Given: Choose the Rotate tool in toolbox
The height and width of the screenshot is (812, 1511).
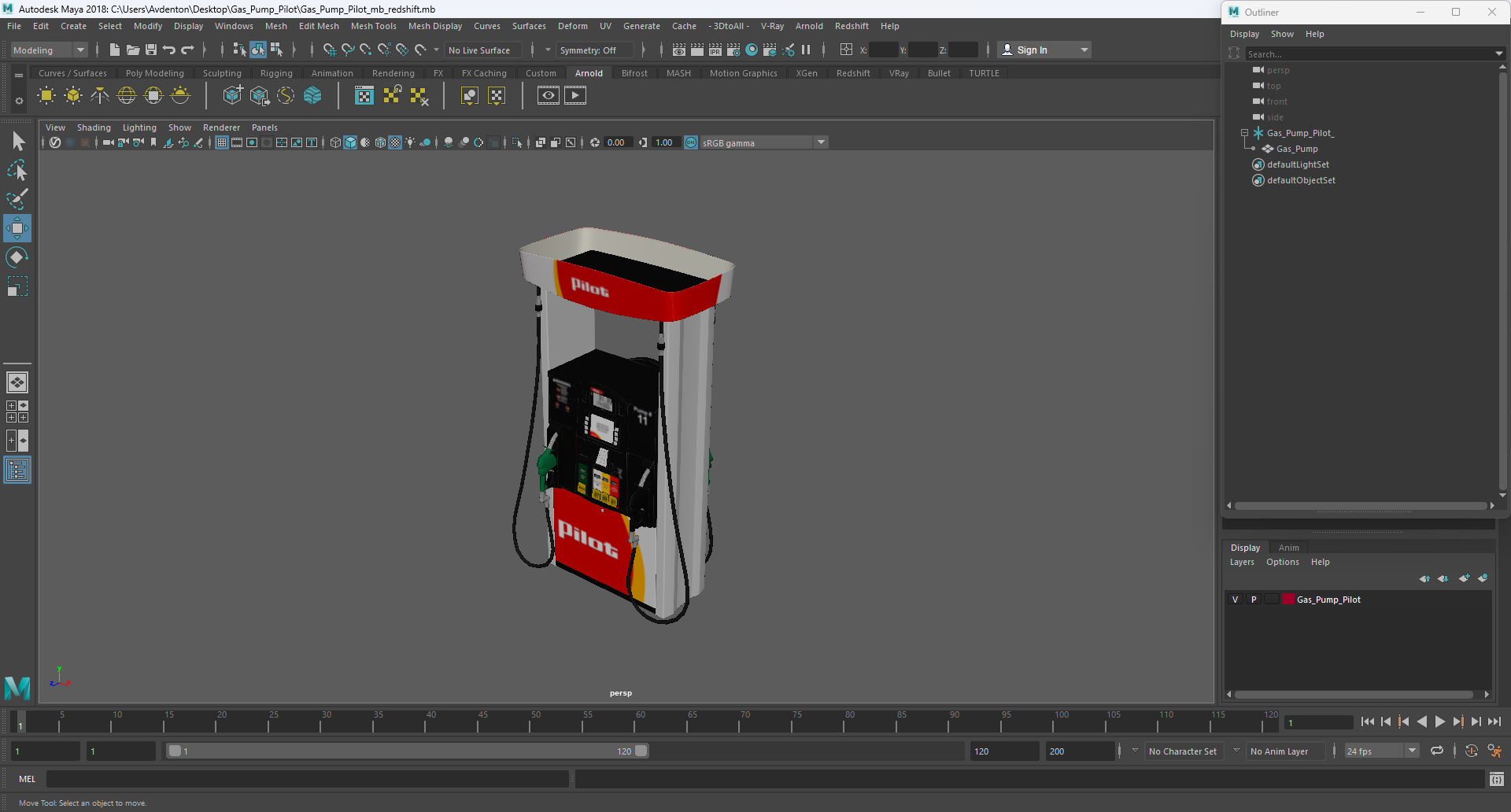Looking at the screenshot, I should coord(17,257).
